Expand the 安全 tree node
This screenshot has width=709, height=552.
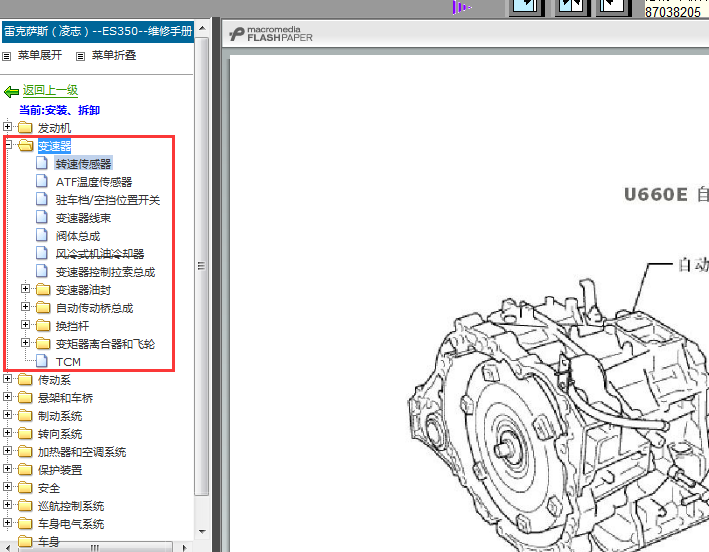(x=7, y=486)
